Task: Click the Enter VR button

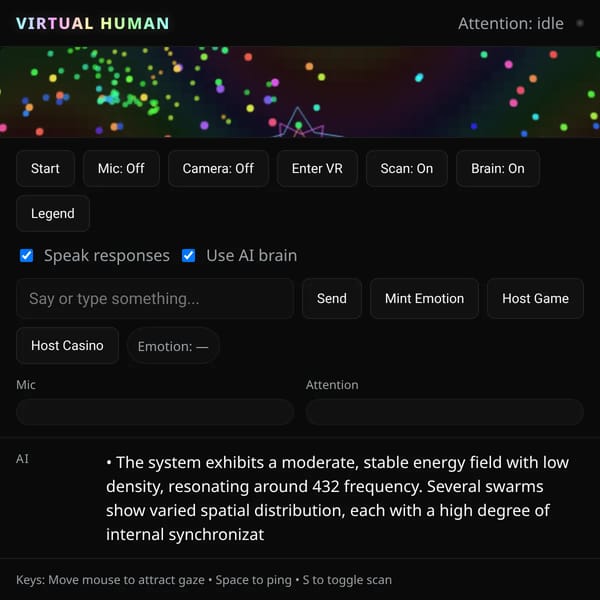Action: (317, 168)
